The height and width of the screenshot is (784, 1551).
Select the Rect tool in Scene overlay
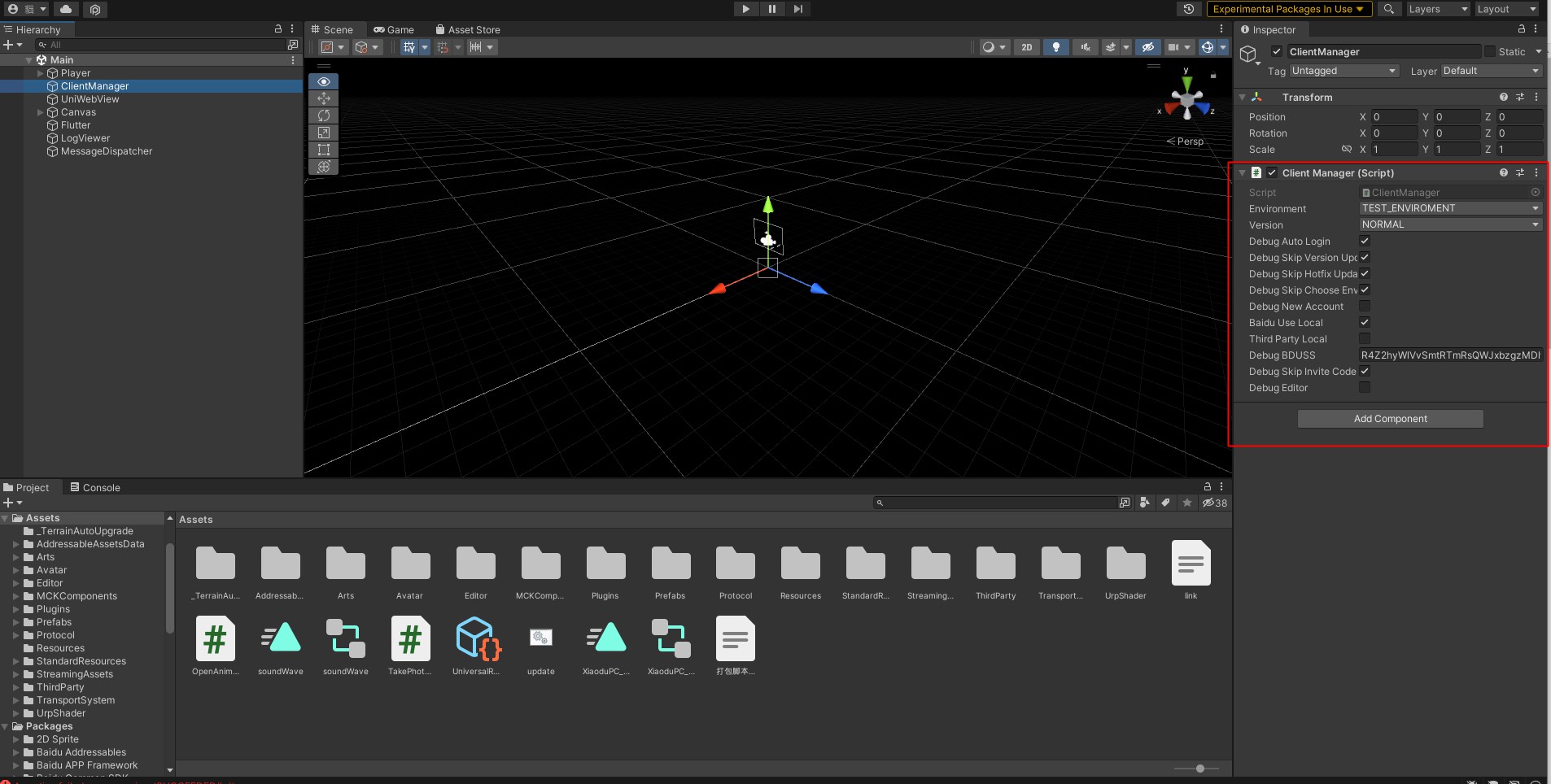[x=323, y=150]
